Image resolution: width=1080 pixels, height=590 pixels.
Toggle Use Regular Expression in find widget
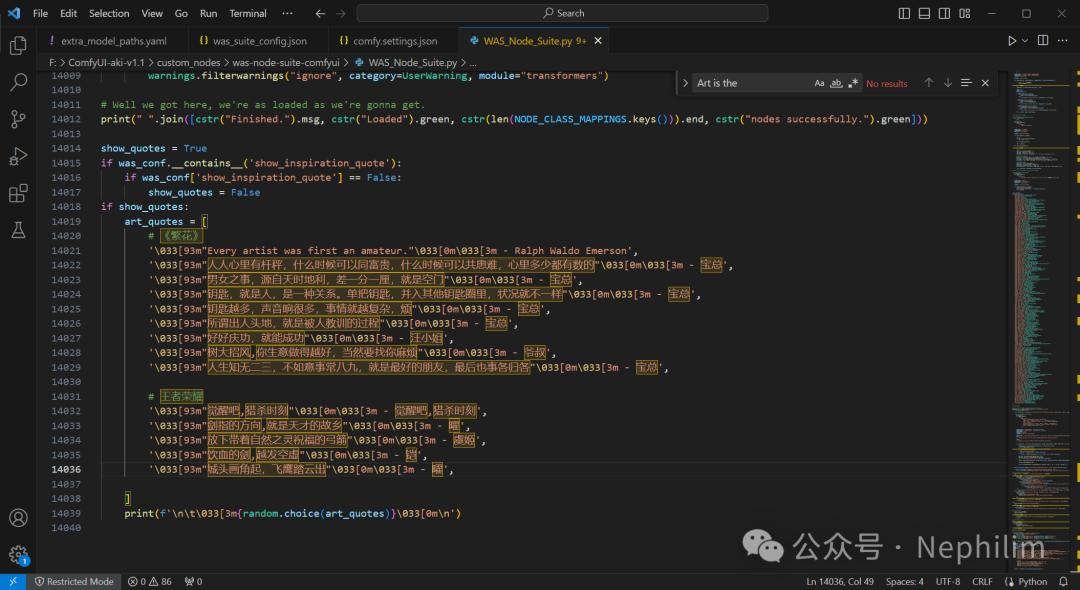[853, 83]
